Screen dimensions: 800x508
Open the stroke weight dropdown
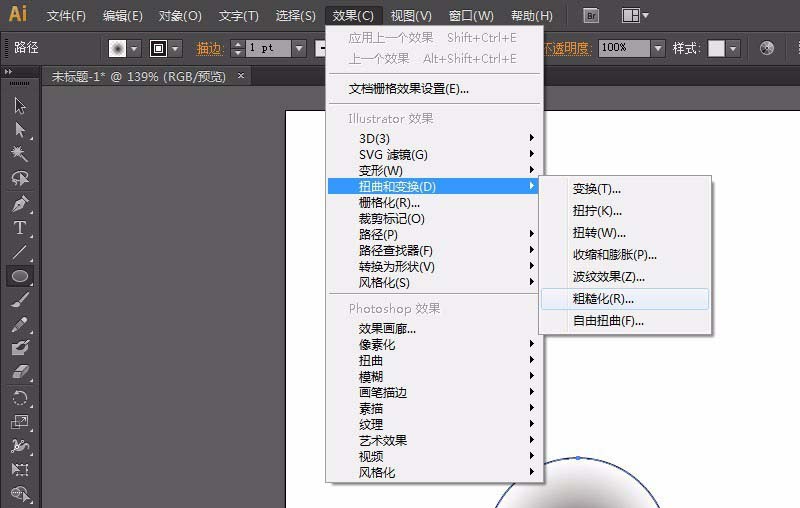tap(299, 48)
